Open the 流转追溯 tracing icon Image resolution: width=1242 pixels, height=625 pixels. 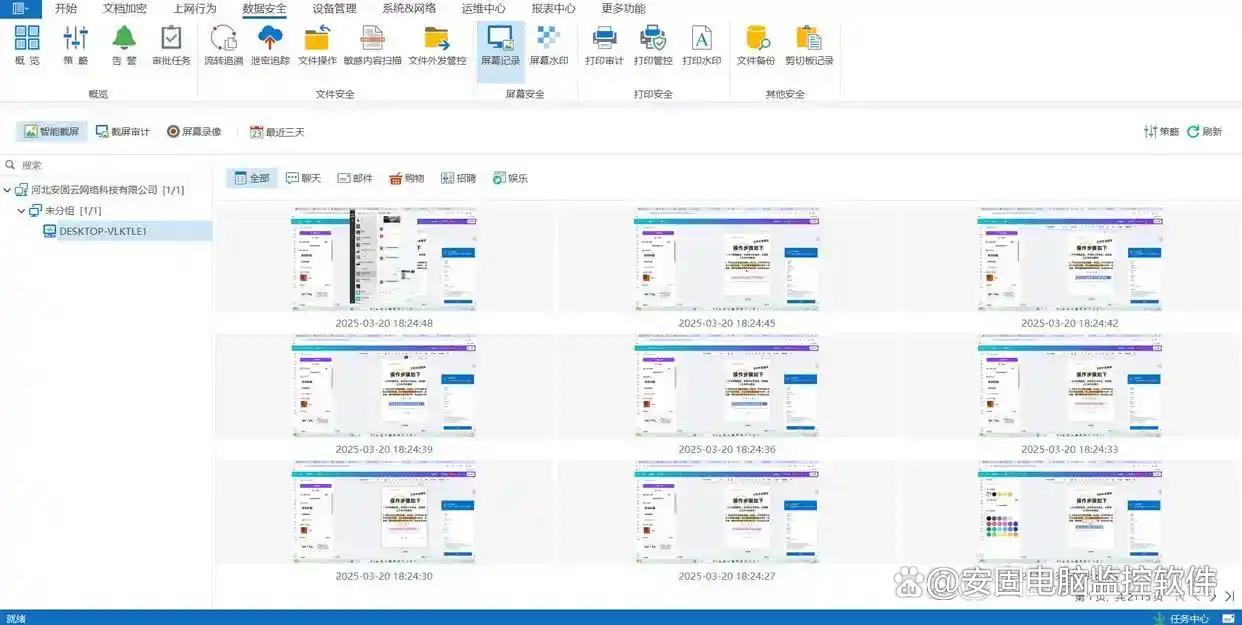point(223,45)
